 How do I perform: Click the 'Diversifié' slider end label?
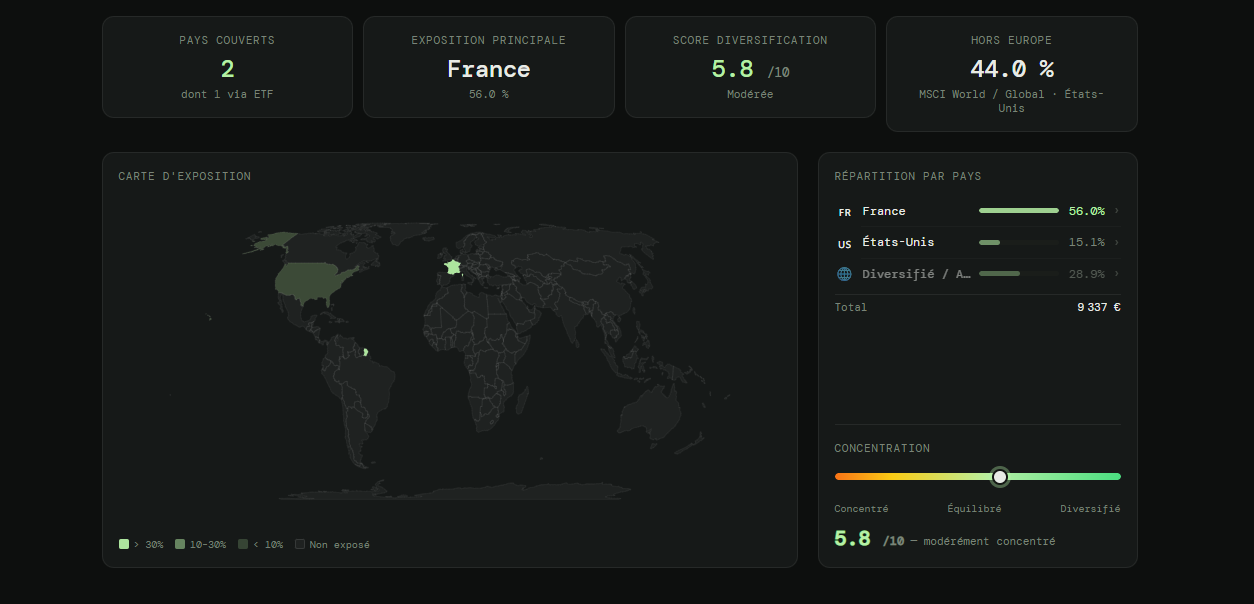tap(1090, 509)
